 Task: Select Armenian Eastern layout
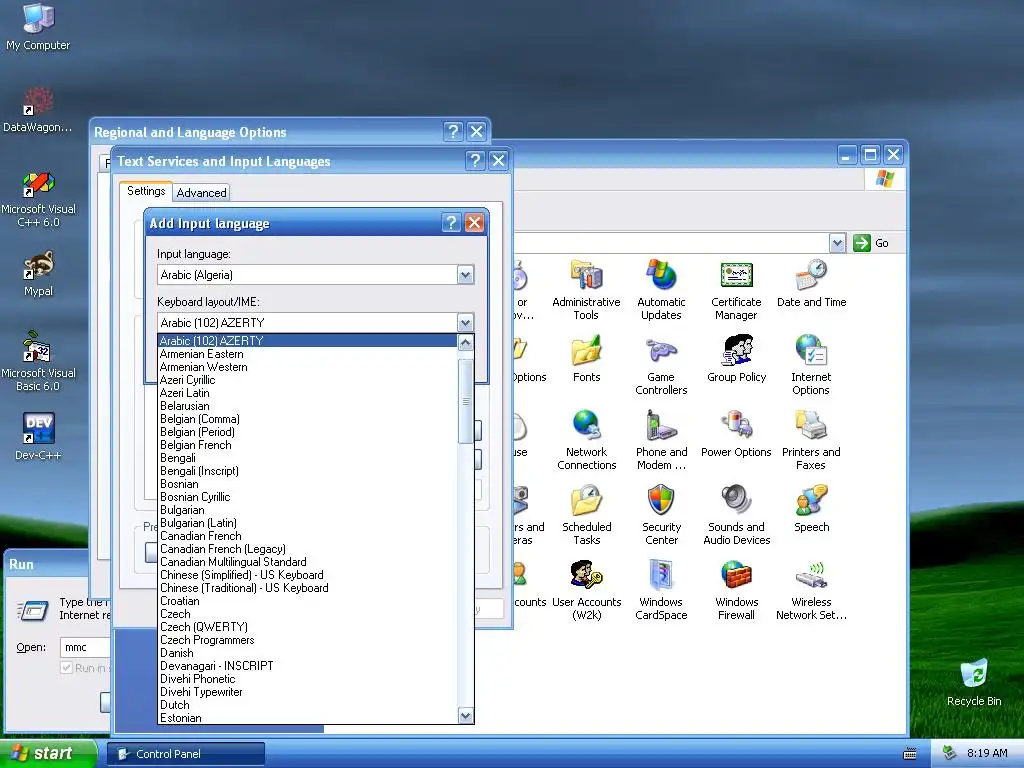pos(308,354)
